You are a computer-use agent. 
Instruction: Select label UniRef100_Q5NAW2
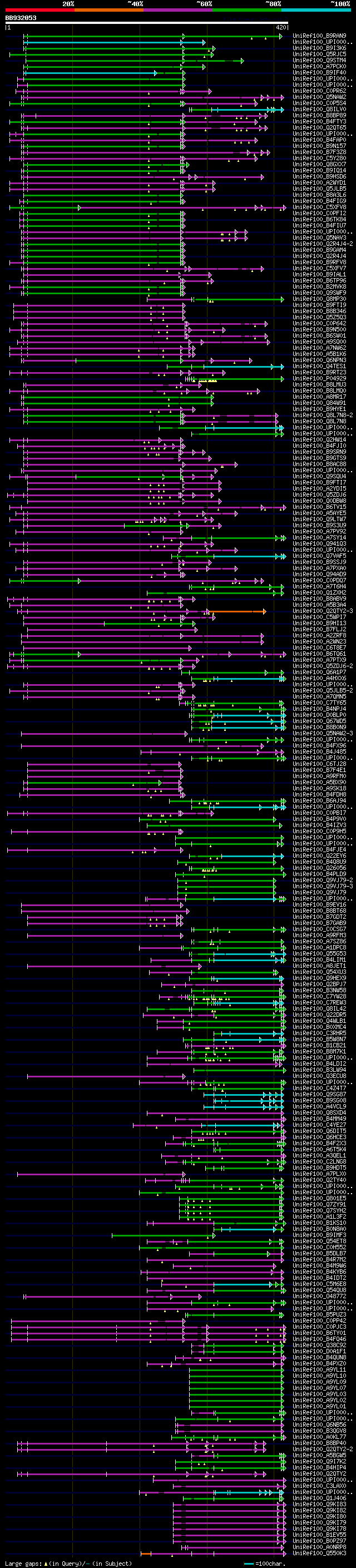tap(319, 97)
